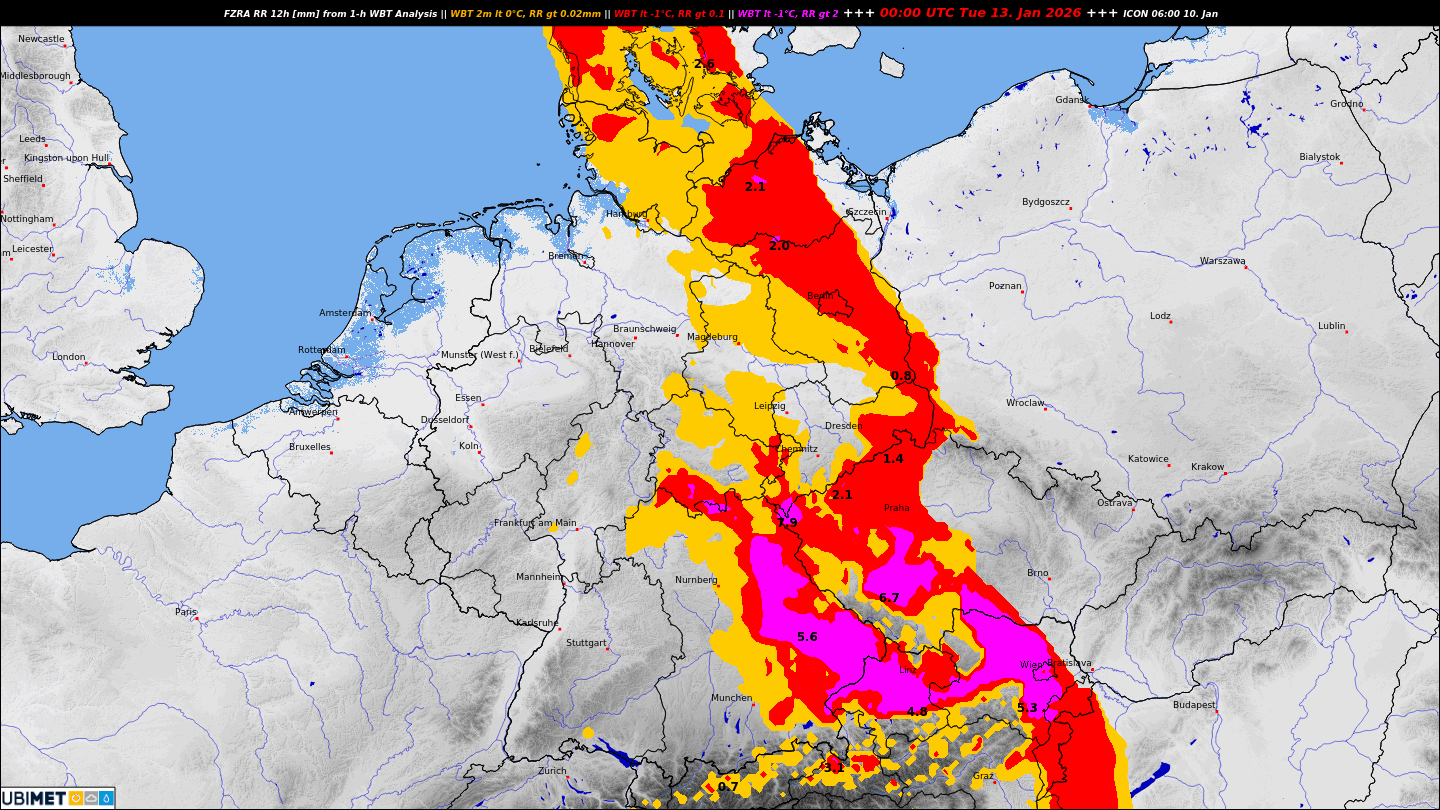Select the magenta RR gt 2 legend entry
1440x810 pixels.
787,14
